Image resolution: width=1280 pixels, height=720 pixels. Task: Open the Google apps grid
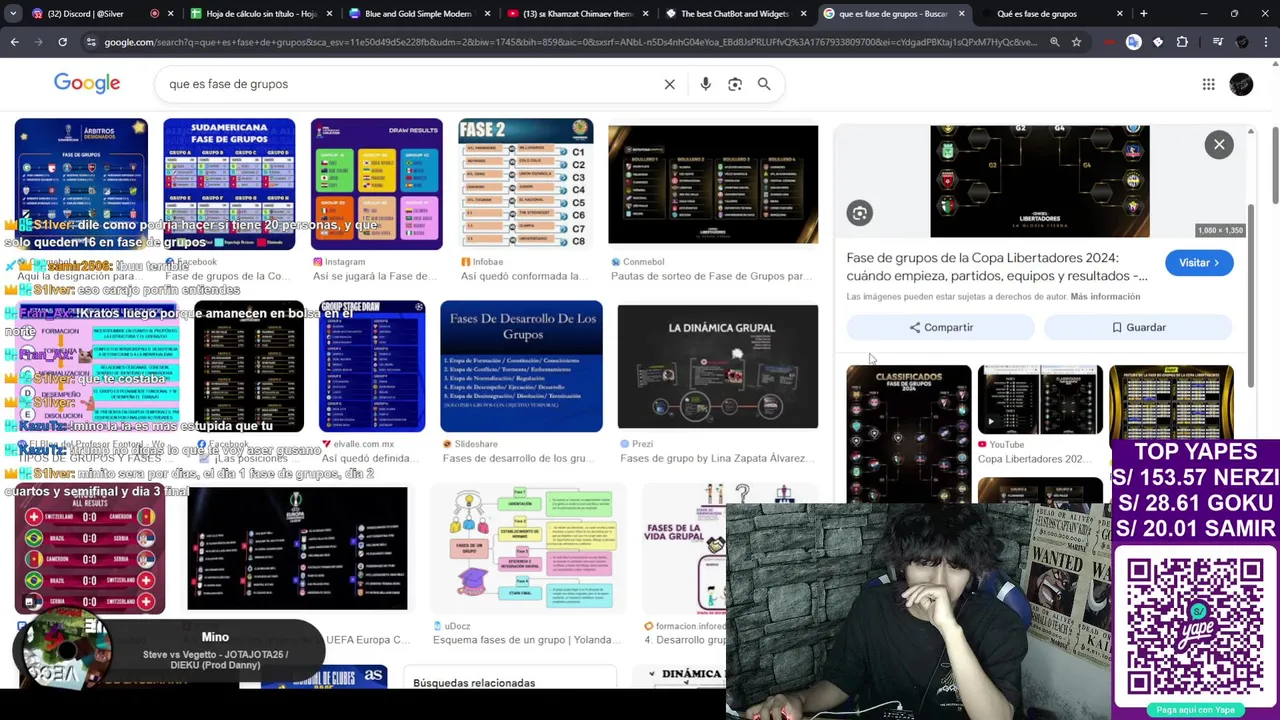pos(1208,84)
